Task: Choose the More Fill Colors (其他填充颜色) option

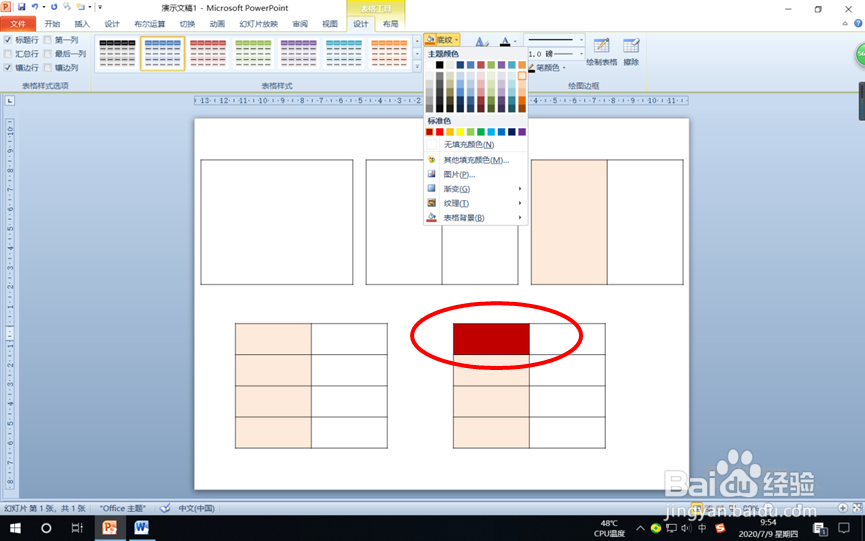Action: 476,160
